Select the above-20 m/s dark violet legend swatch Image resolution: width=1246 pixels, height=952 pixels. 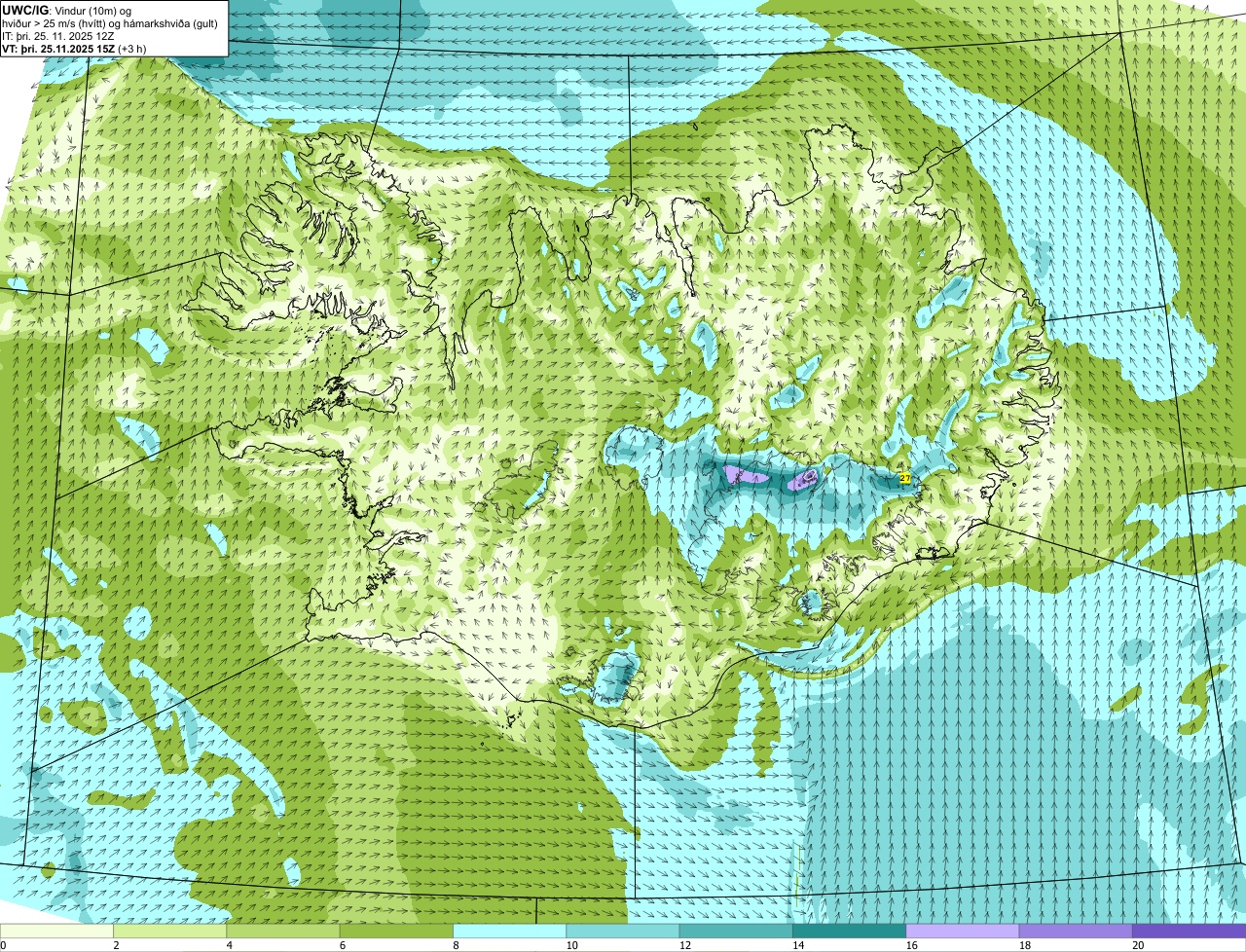pyautogui.click(x=1189, y=932)
